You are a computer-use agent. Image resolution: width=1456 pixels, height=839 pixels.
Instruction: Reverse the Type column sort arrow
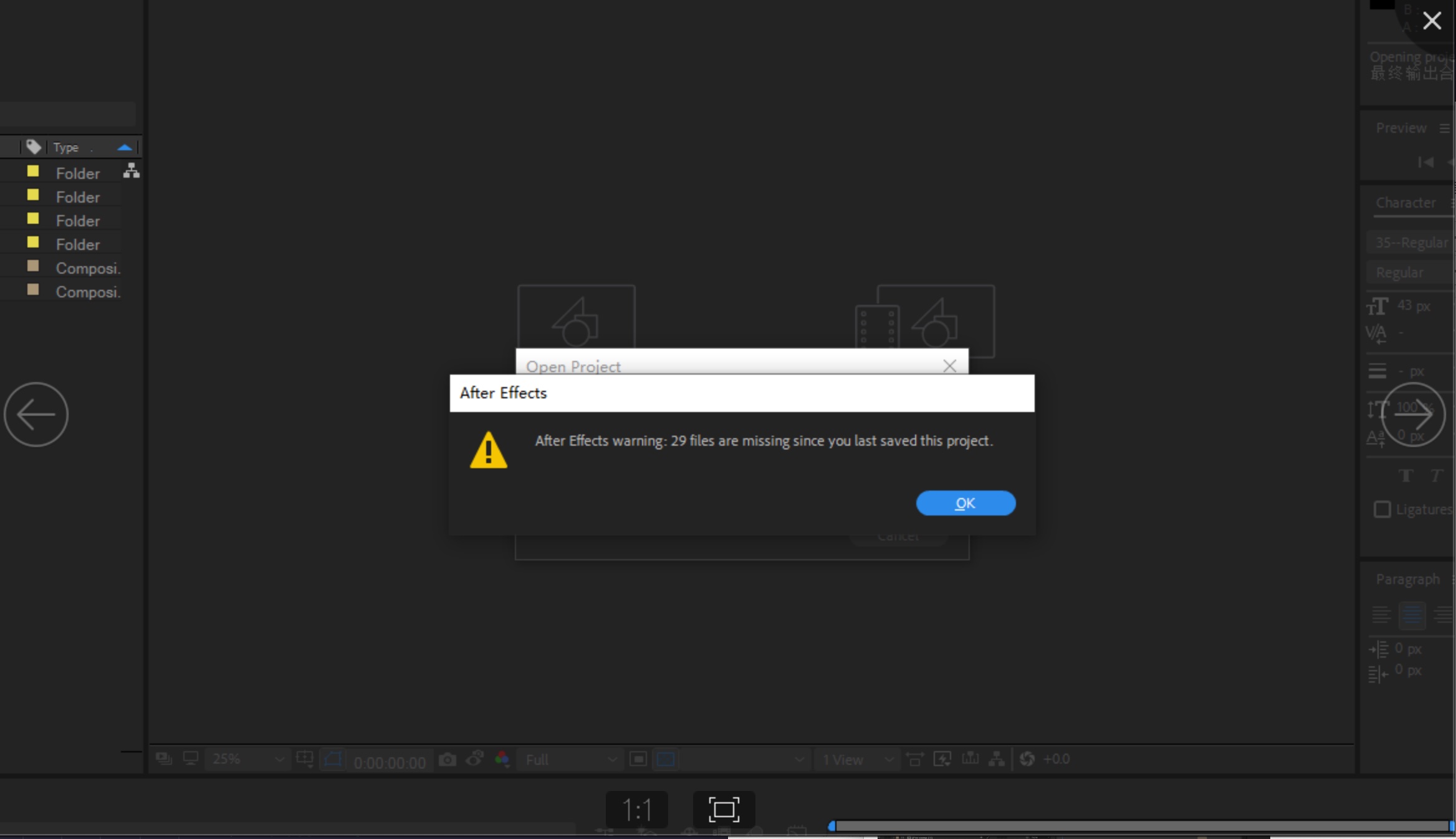(x=125, y=148)
